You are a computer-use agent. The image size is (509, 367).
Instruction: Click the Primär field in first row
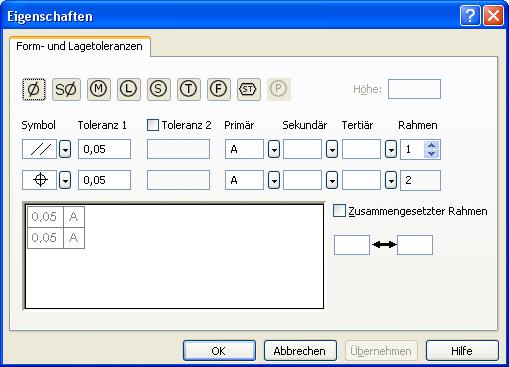244,149
